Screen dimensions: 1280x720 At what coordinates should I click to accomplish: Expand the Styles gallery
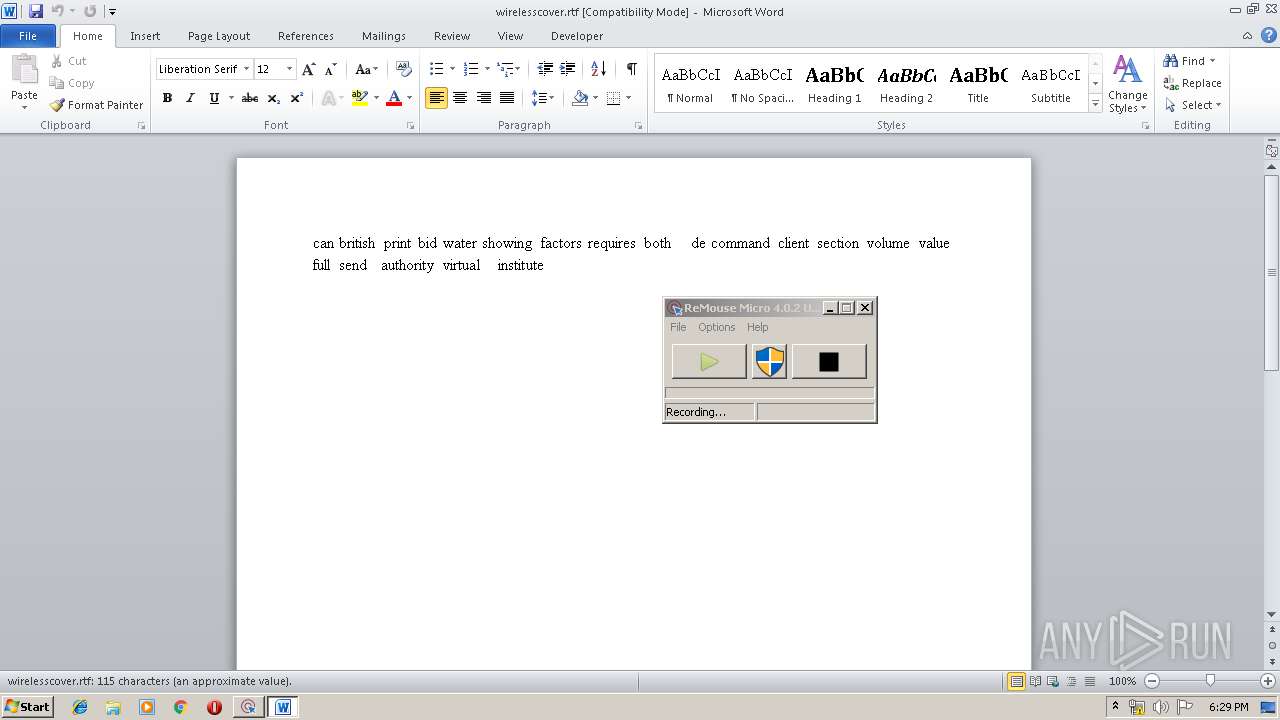tap(1095, 104)
